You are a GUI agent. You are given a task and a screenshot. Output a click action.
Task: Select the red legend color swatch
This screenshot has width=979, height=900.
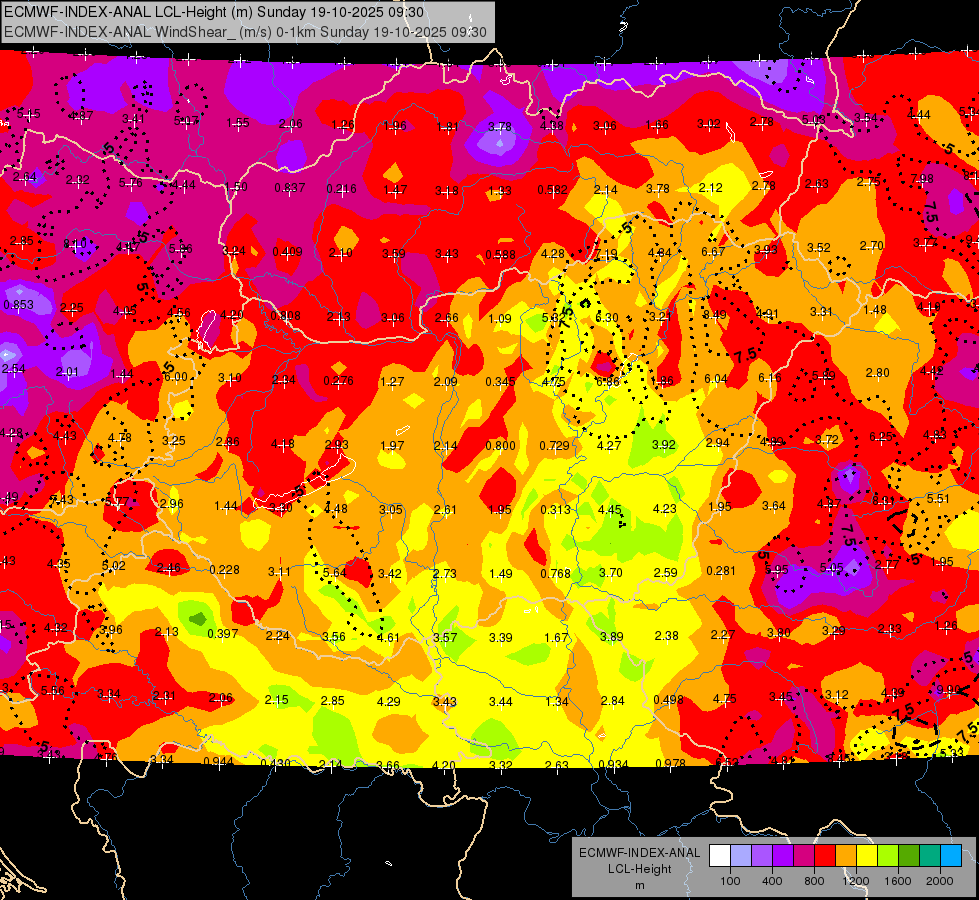[825, 856]
